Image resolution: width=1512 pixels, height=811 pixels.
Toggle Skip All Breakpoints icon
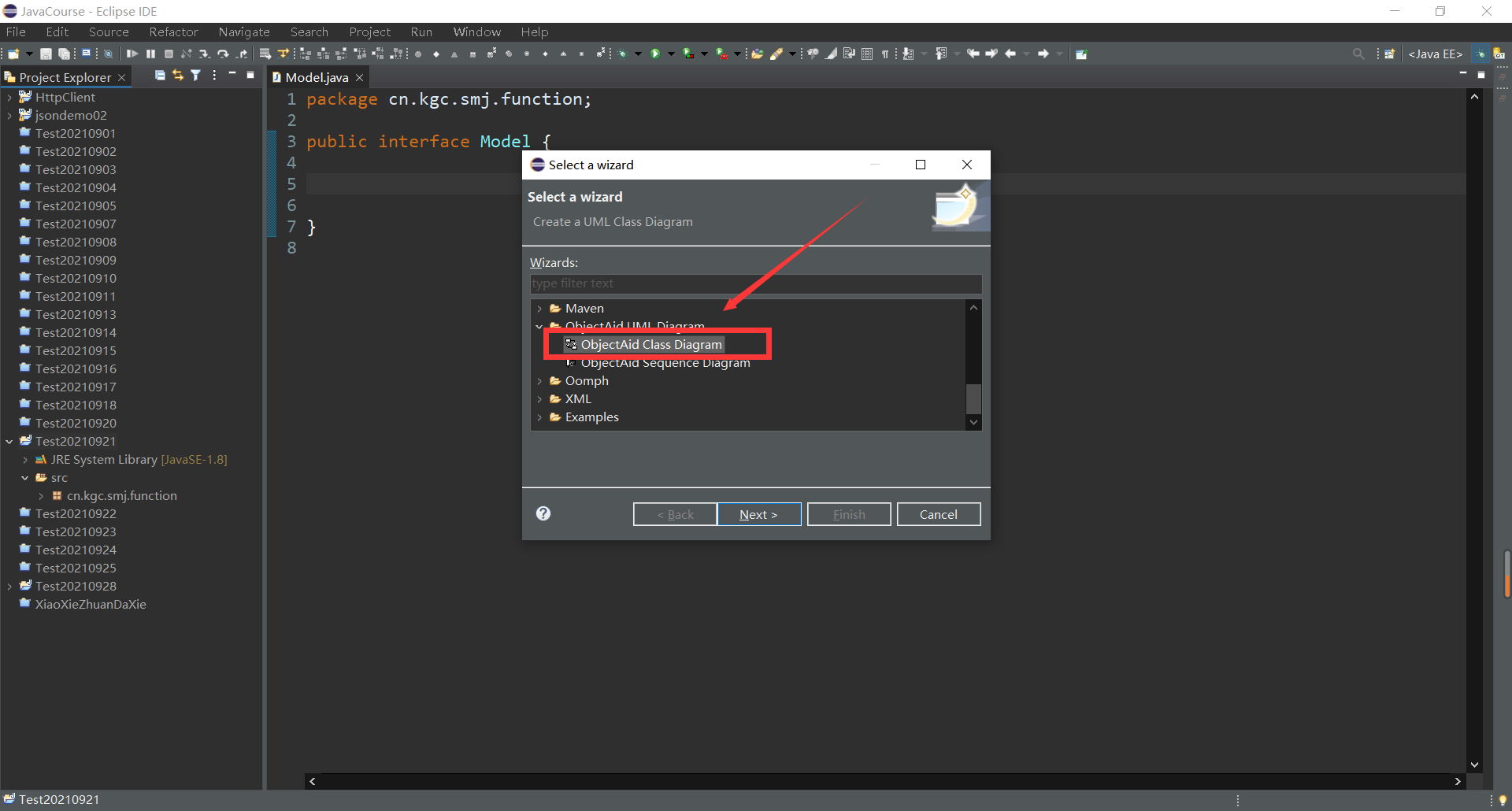108,54
